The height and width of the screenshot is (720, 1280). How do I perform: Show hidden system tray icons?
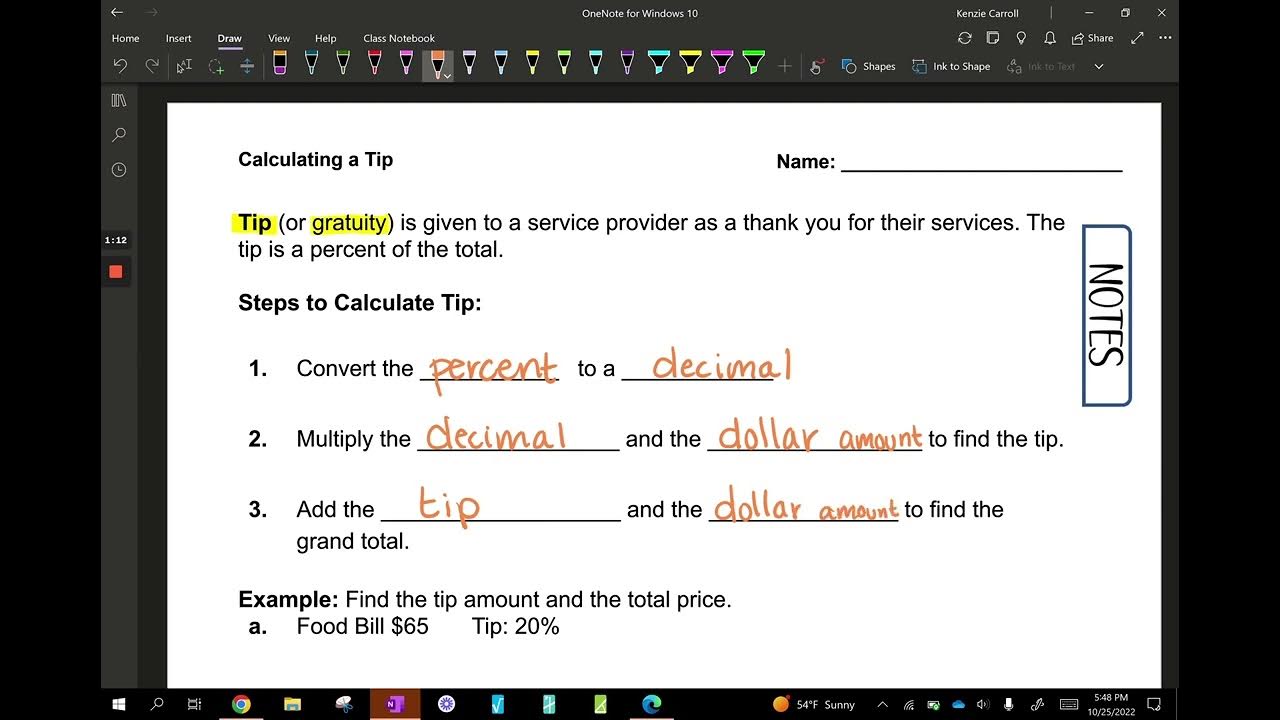883,704
